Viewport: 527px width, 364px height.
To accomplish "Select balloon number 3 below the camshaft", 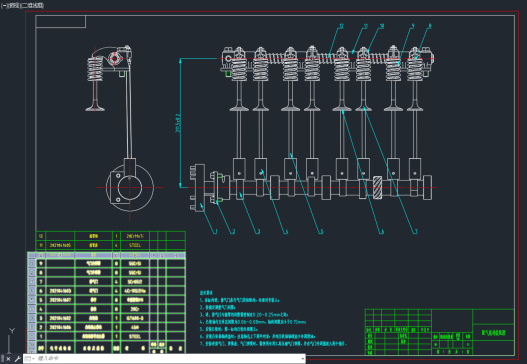I will (x=258, y=232).
